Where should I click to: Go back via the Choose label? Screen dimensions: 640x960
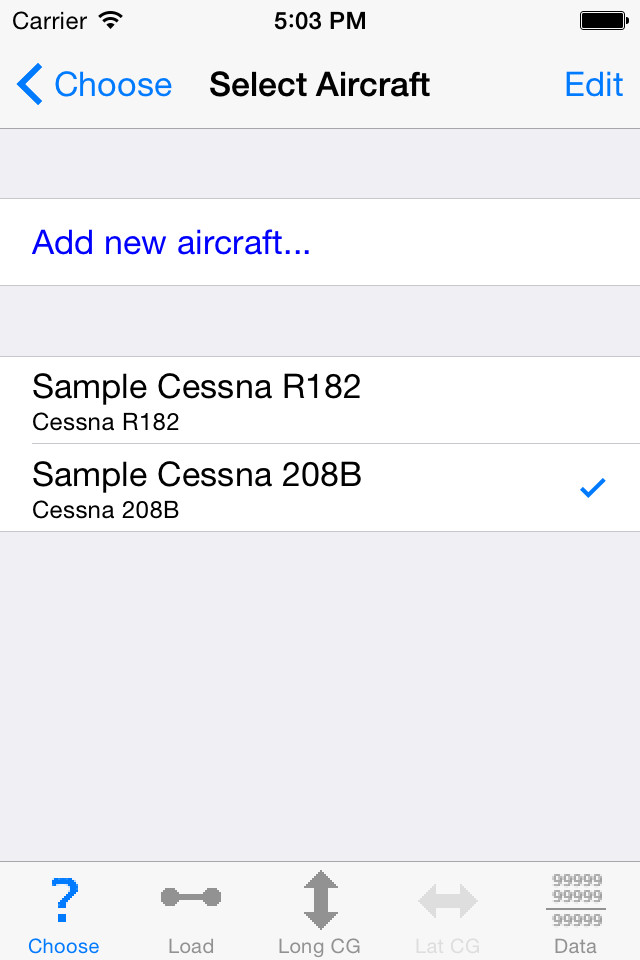(113, 84)
